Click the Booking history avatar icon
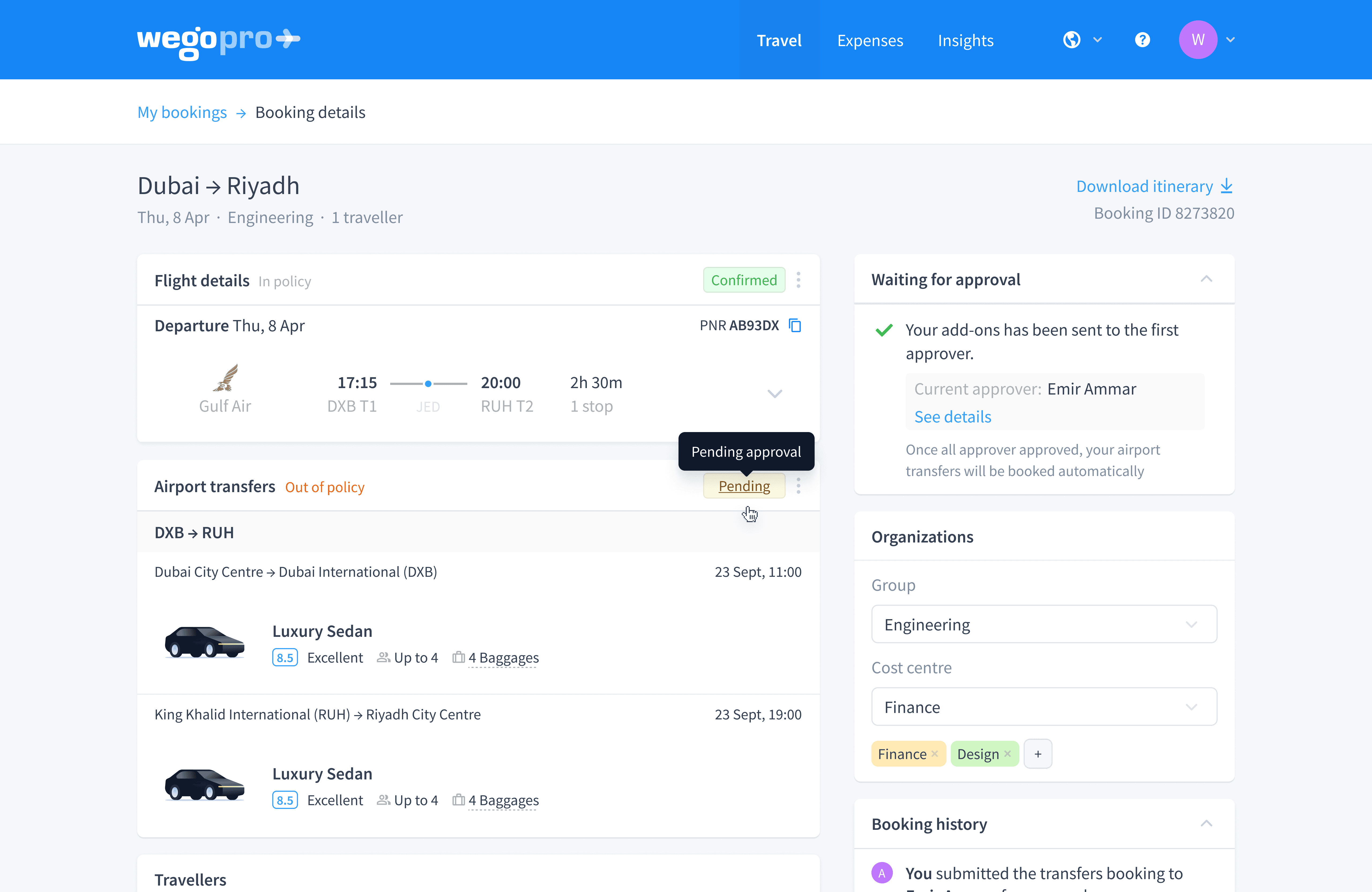The height and width of the screenshot is (892, 1372). (x=882, y=873)
